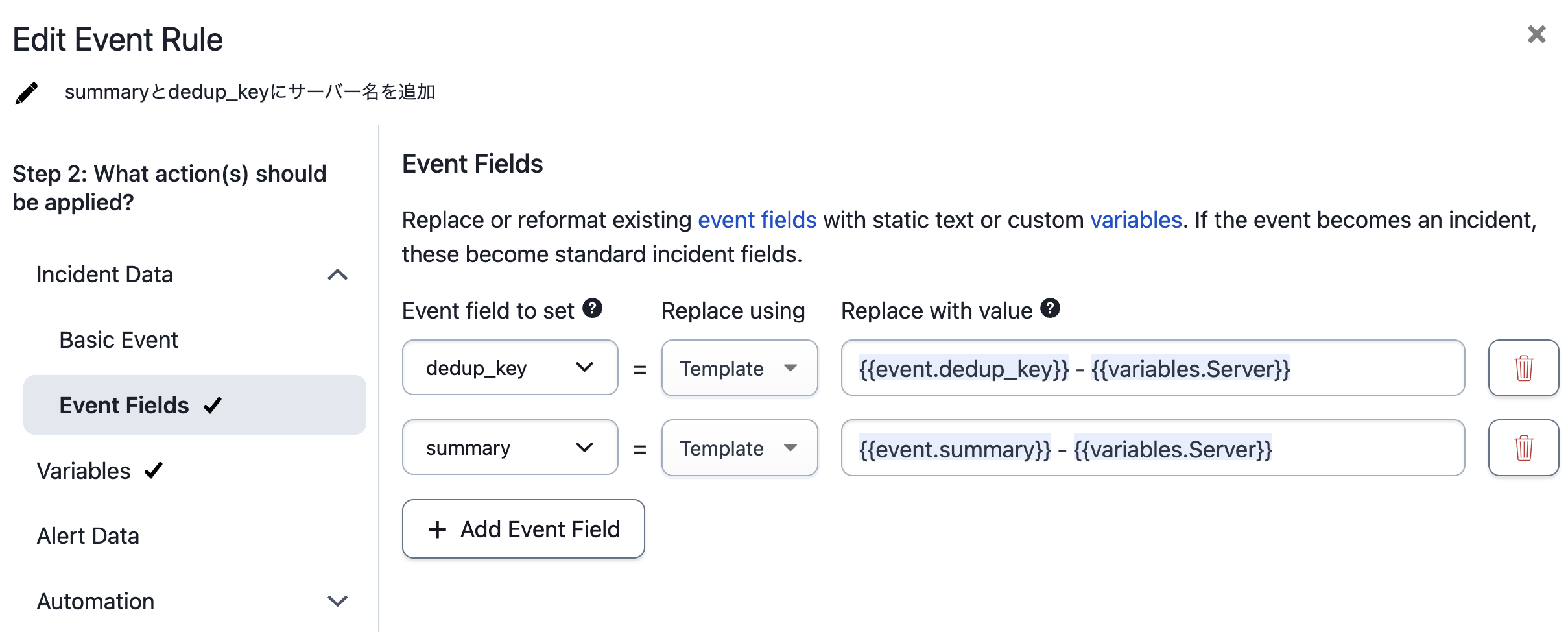
Task: Click the checkmark beside Event Fields
Action: click(x=210, y=405)
